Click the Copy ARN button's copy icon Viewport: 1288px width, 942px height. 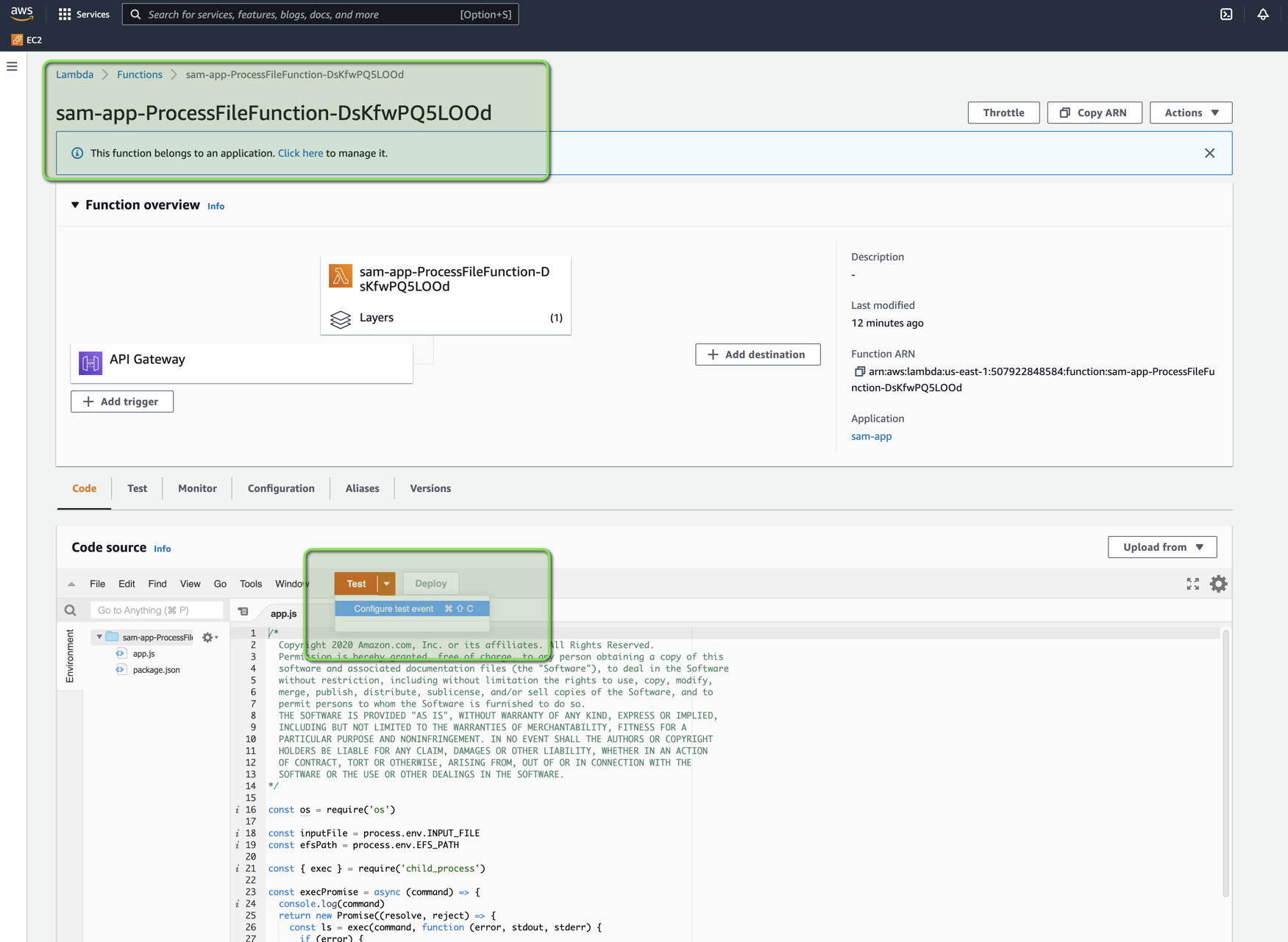tap(1064, 113)
